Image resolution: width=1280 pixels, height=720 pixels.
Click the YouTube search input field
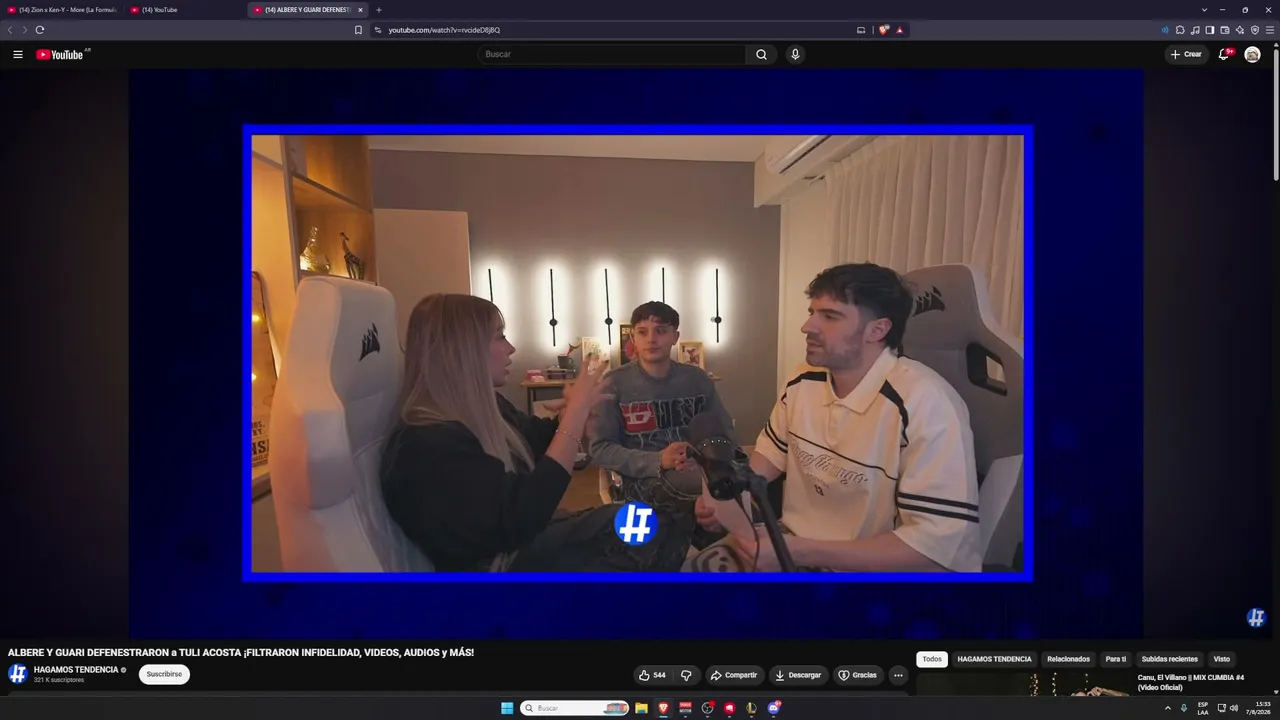pos(611,54)
